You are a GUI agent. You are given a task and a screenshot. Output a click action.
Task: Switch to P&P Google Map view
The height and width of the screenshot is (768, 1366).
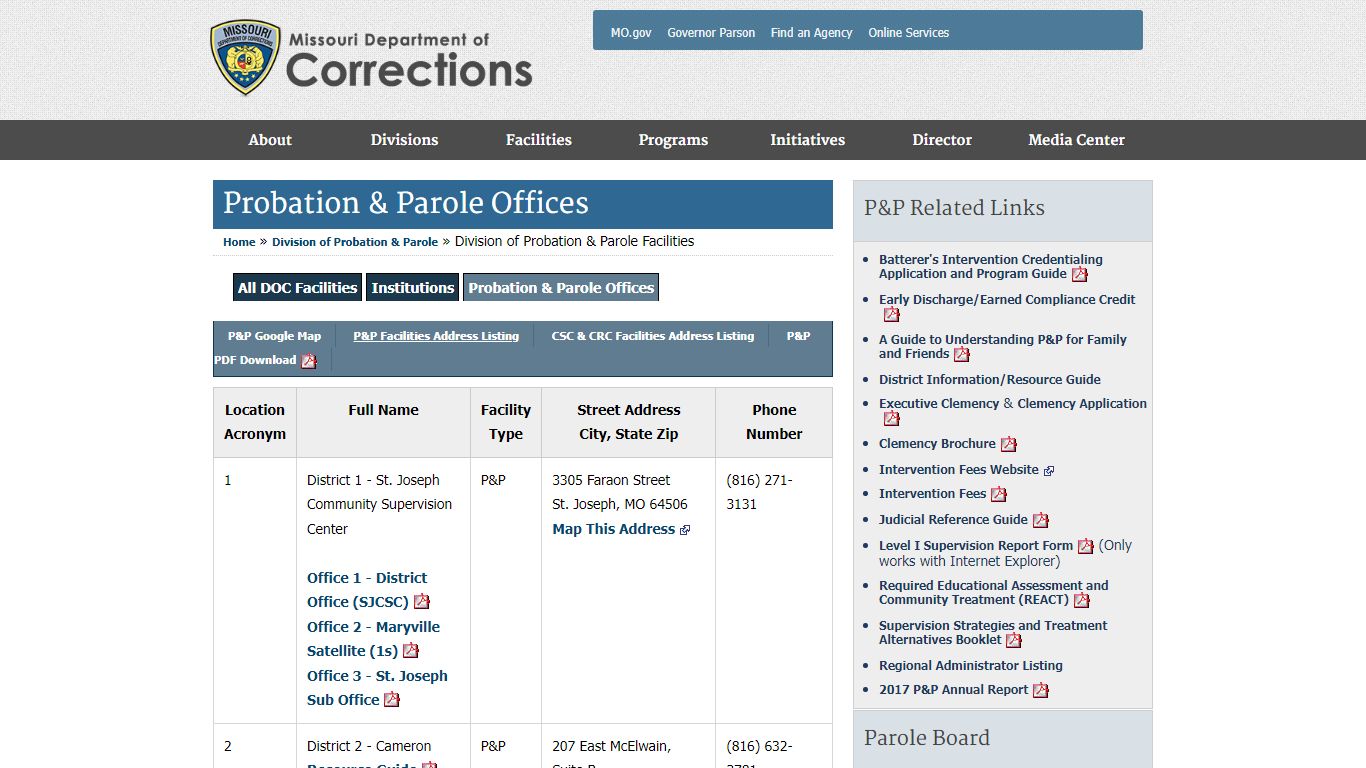pyautogui.click(x=274, y=336)
